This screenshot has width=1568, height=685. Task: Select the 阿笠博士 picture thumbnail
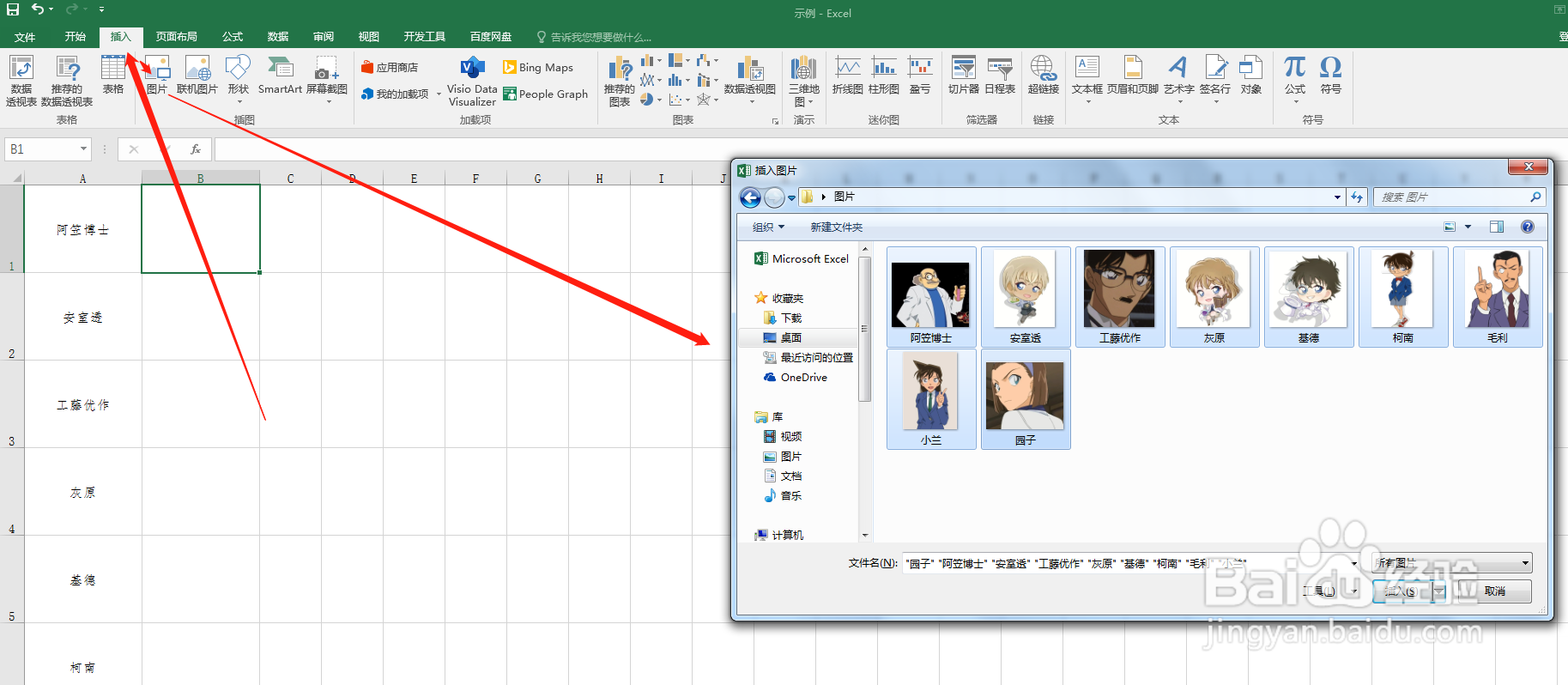point(931,297)
